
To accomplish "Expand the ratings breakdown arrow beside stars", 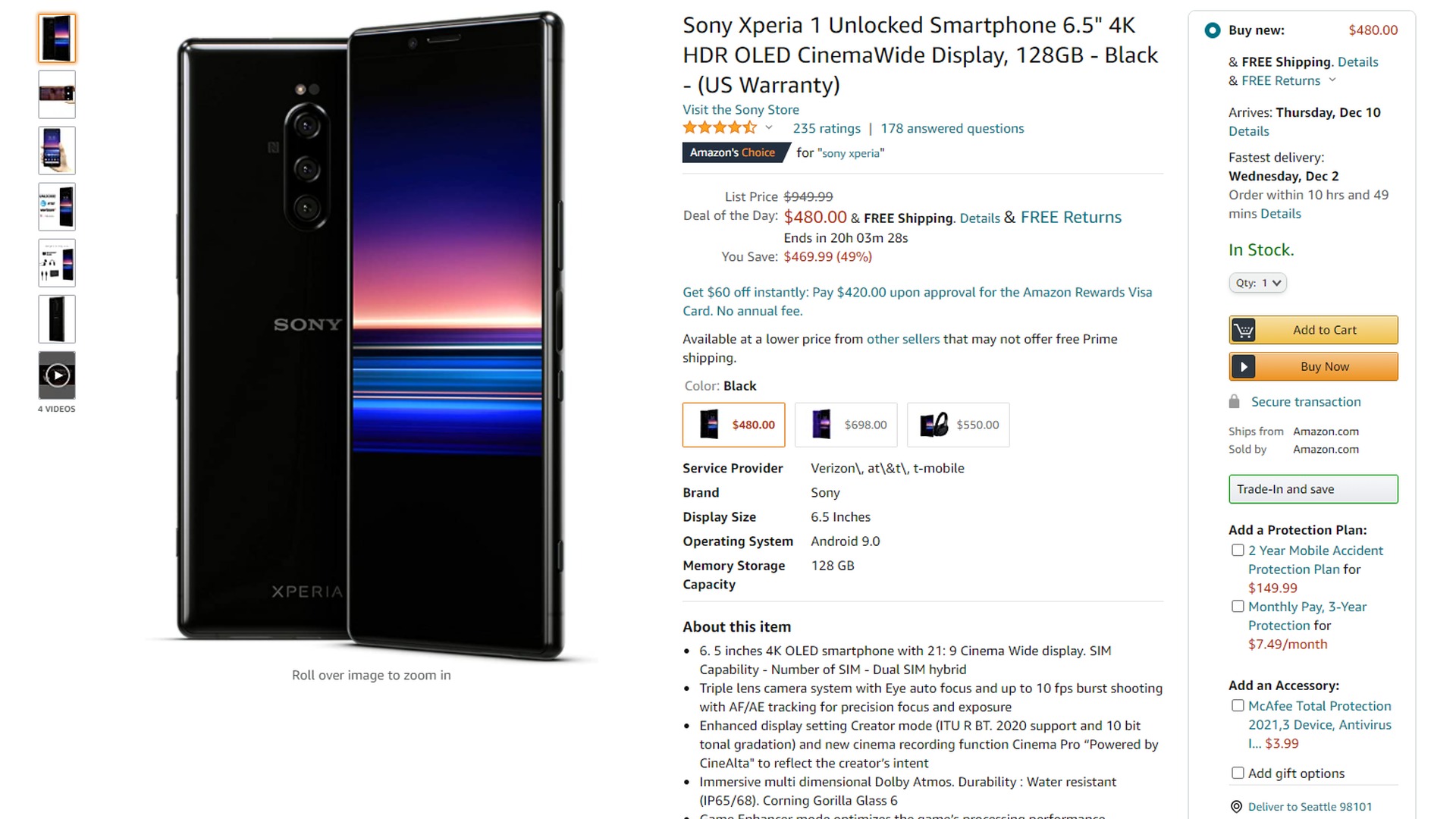I will pos(768,128).
